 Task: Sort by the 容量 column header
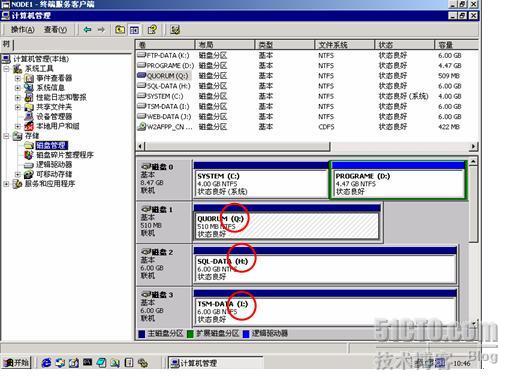pyautogui.click(x=457, y=45)
